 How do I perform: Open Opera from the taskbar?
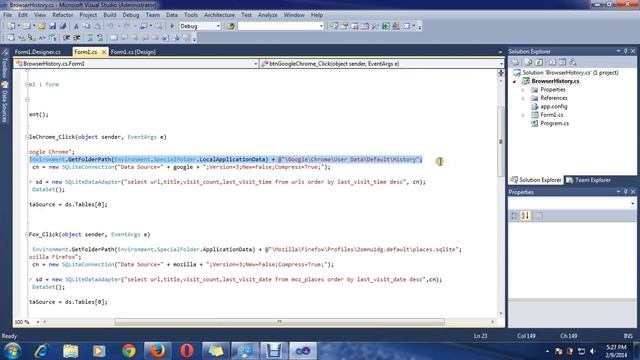[x=187, y=351]
